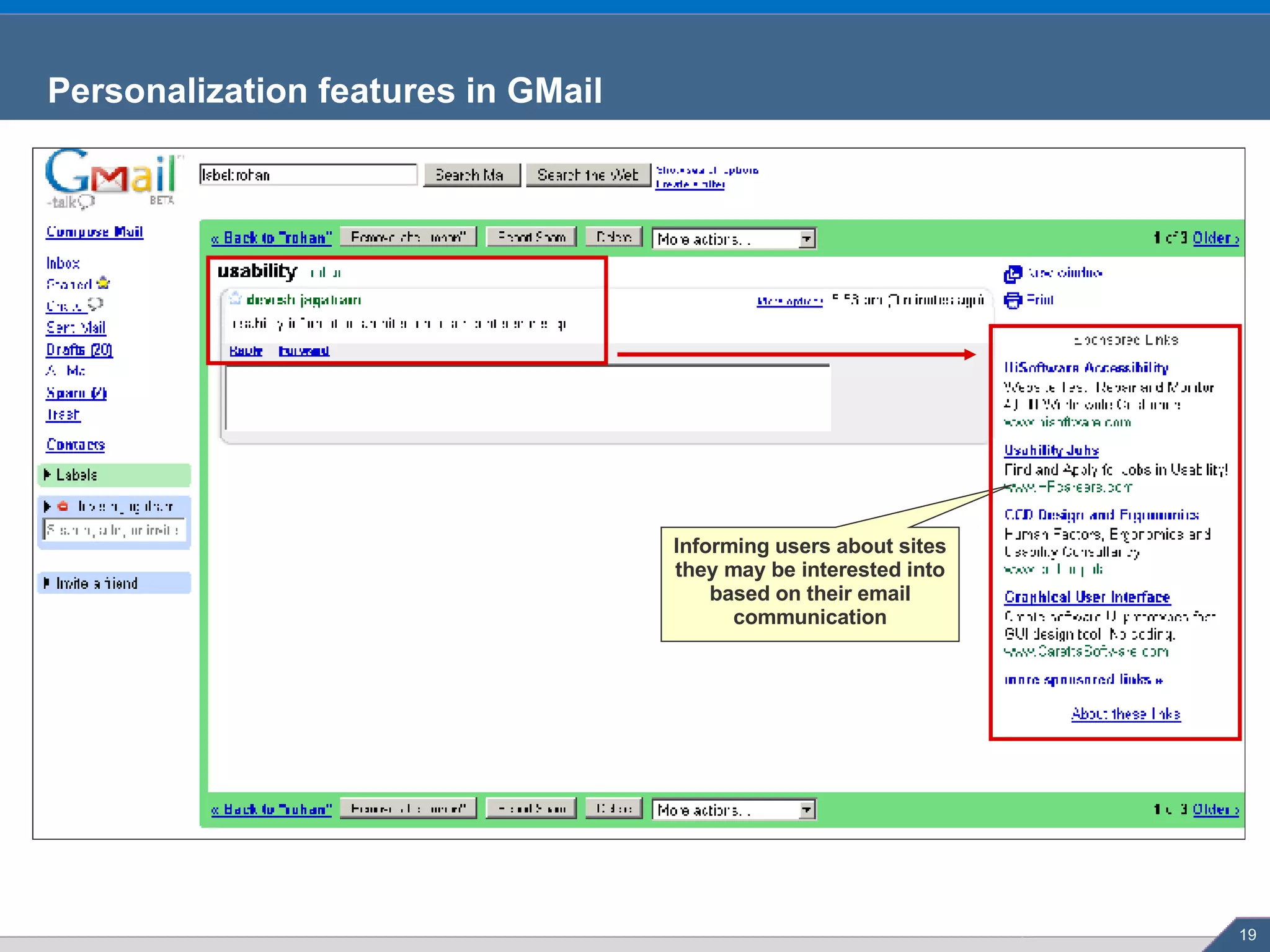This screenshot has width=1270, height=952.
Task: Click the Search Mail button
Action: (x=473, y=175)
